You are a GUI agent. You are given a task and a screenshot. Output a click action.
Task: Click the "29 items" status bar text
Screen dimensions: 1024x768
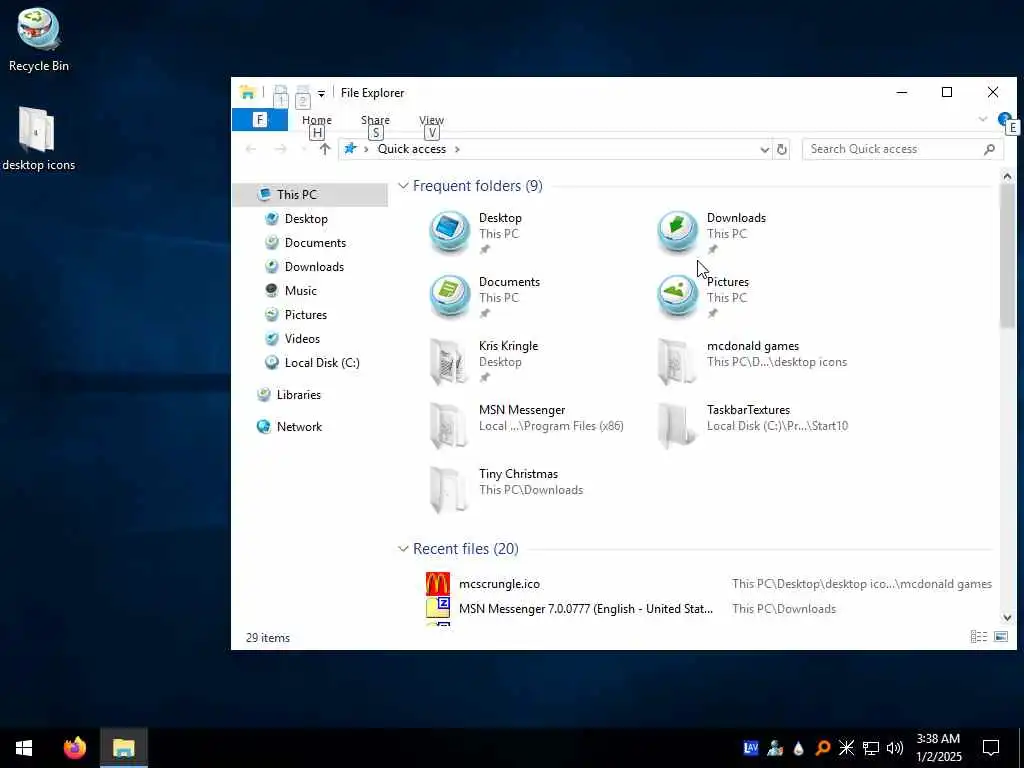(268, 638)
